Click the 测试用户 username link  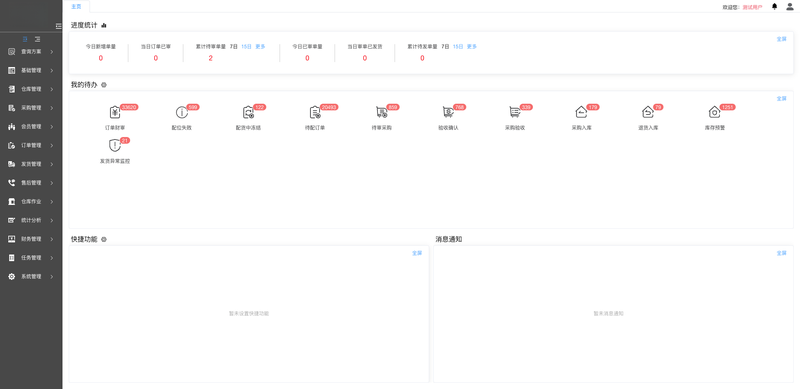753,7
